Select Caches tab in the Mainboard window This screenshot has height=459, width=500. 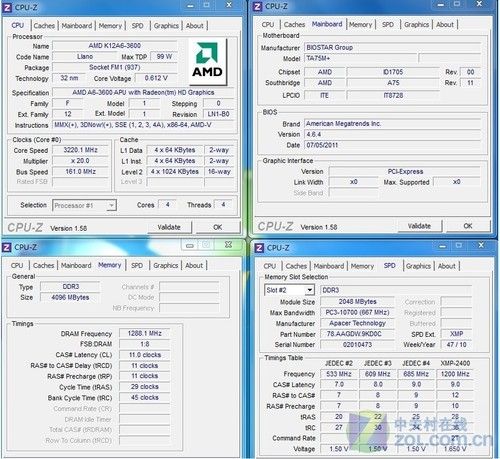(x=294, y=25)
